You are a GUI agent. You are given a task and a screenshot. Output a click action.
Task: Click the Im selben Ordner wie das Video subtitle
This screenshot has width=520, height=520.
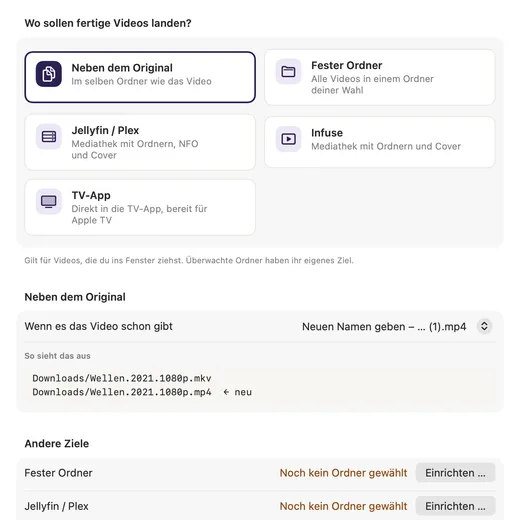click(141, 81)
